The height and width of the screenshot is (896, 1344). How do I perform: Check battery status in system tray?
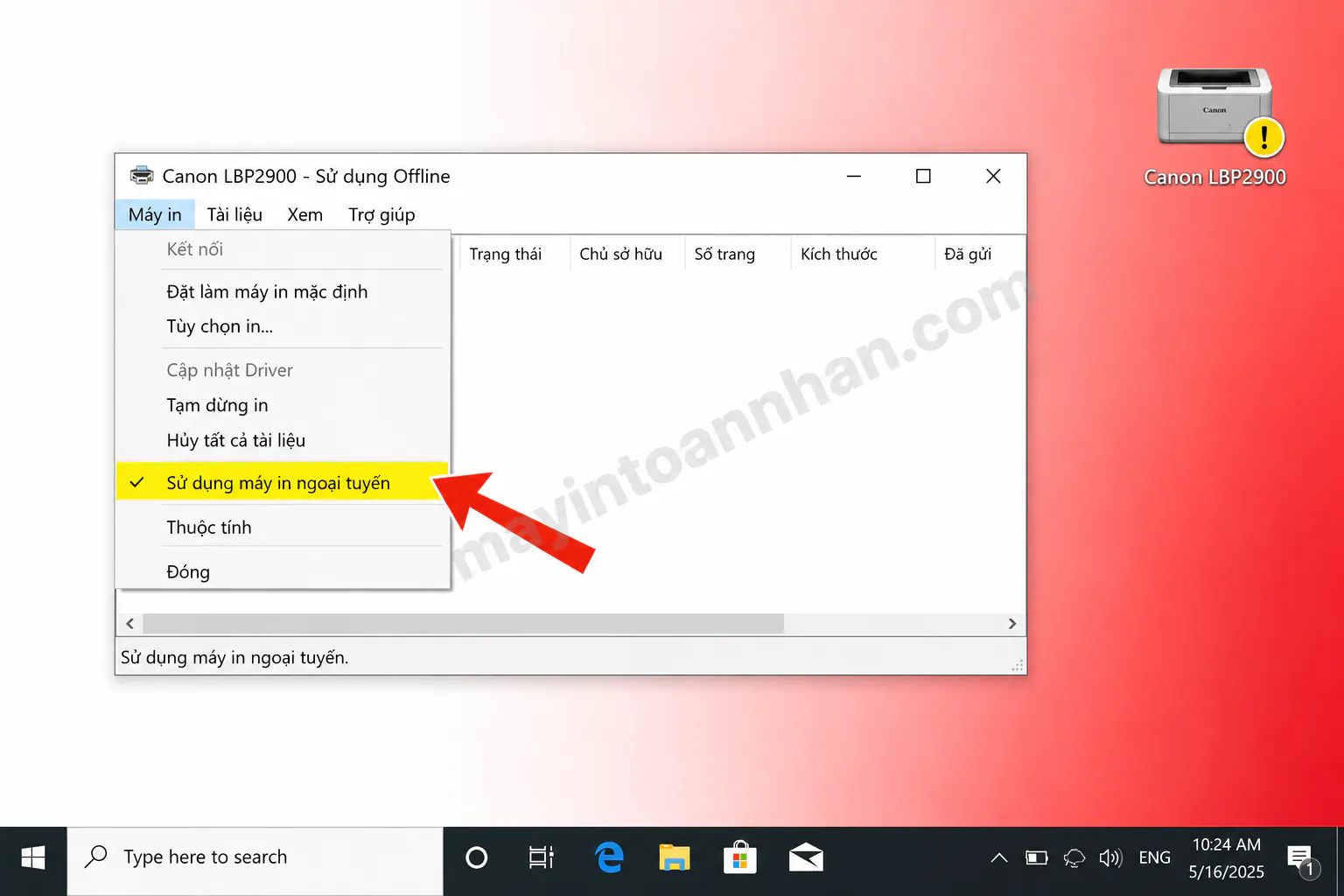point(1037,857)
